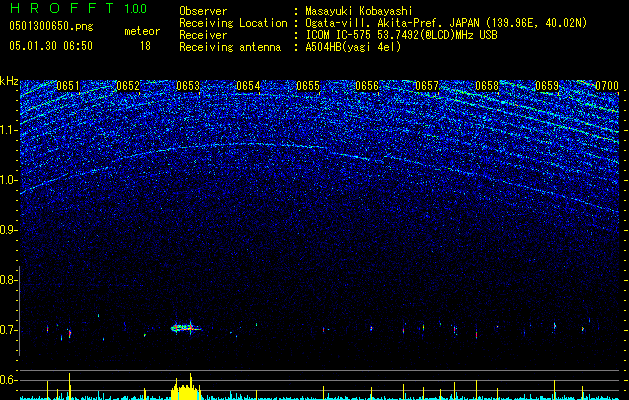The width and height of the screenshot is (629, 400).
Task: Click the 0654 time marker
Action: pyautogui.click(x=248, y=86)
